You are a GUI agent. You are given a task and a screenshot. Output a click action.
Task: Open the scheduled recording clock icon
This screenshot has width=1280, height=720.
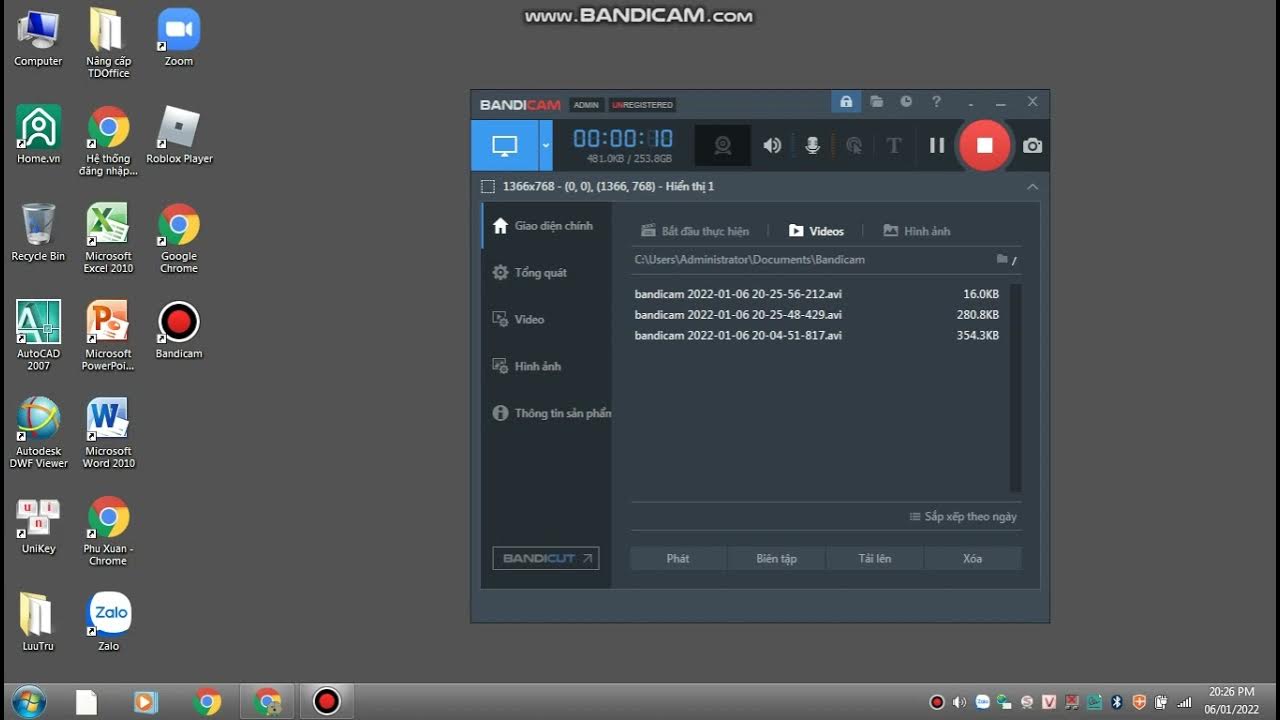pyautogui.click(x=906, y=102)
